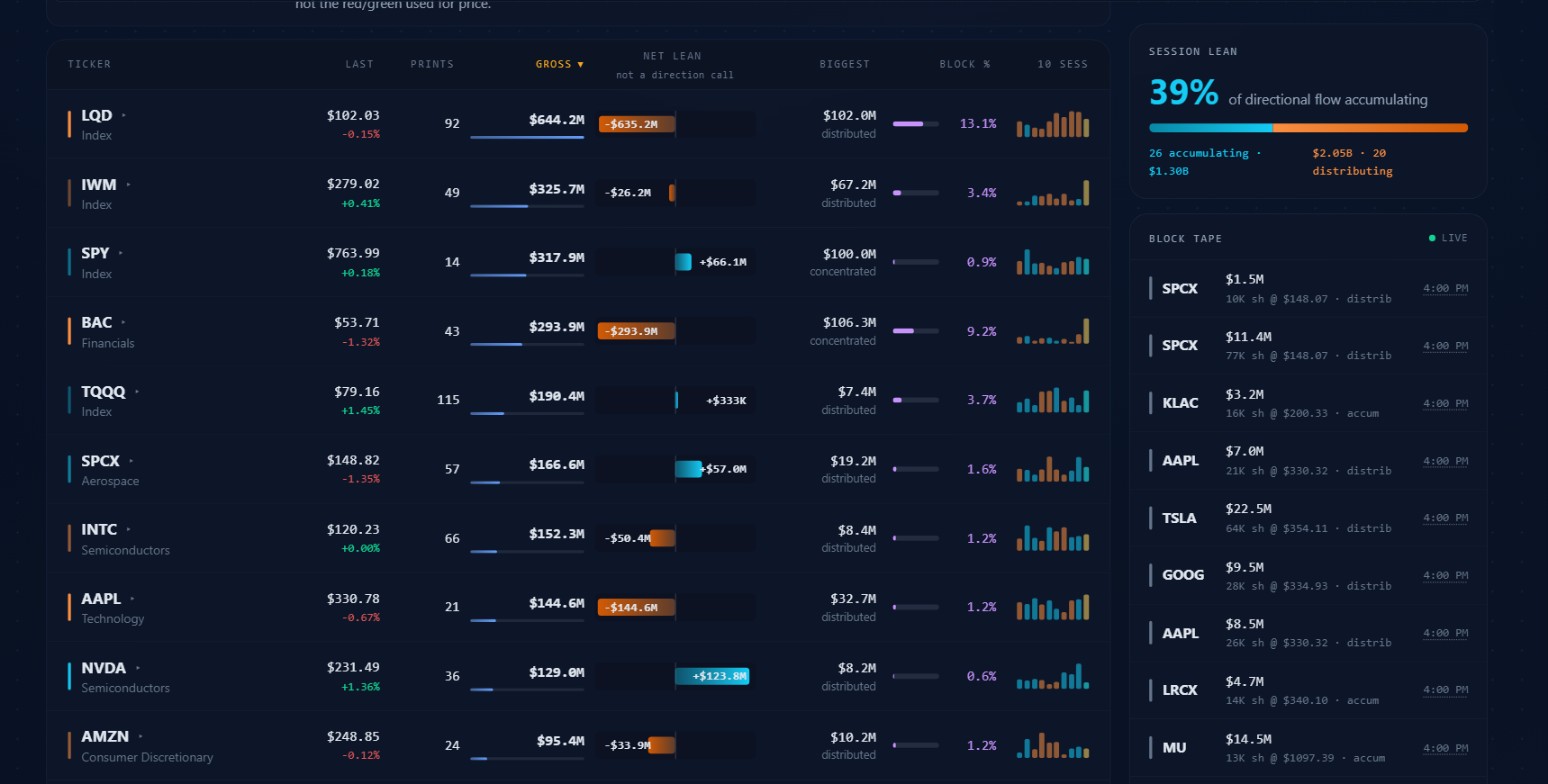Select the AMZN ticker name

point(105,737)
